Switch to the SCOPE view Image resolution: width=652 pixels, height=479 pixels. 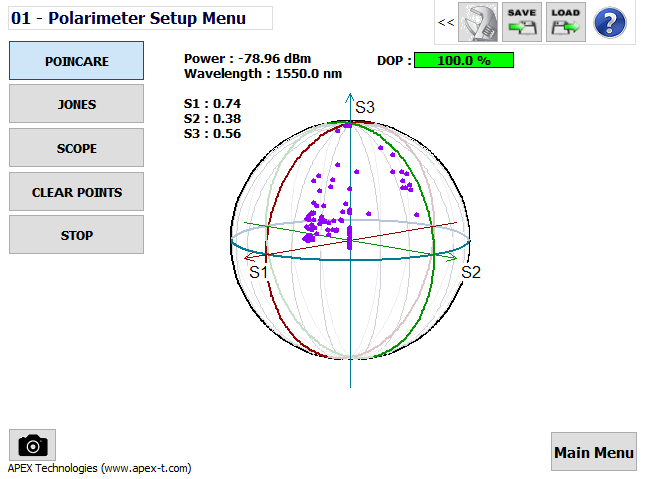[77, 148]
